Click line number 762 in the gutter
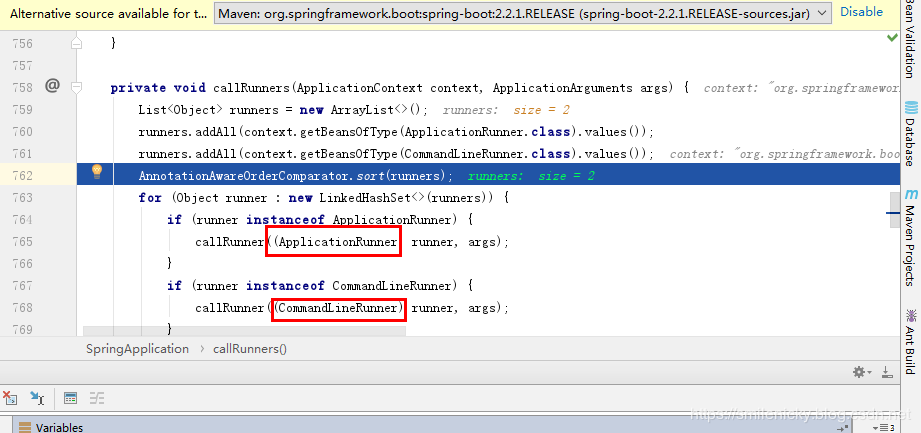921x433 pixels. [x=22, y=176]
